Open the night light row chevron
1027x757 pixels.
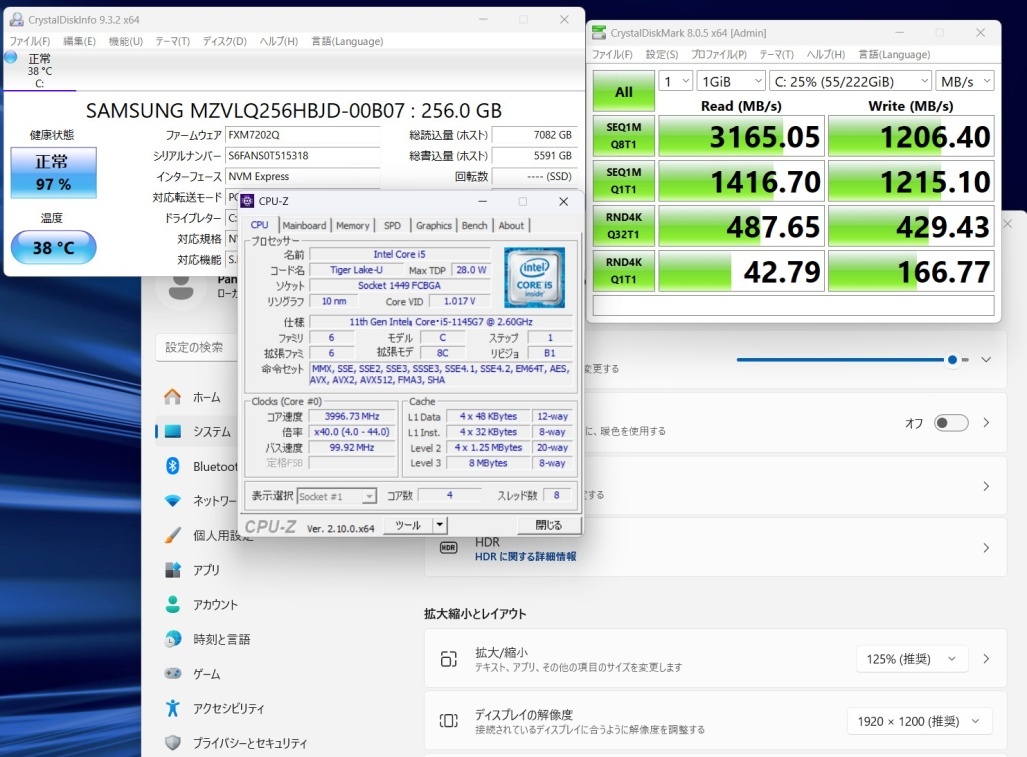point(986,422)
